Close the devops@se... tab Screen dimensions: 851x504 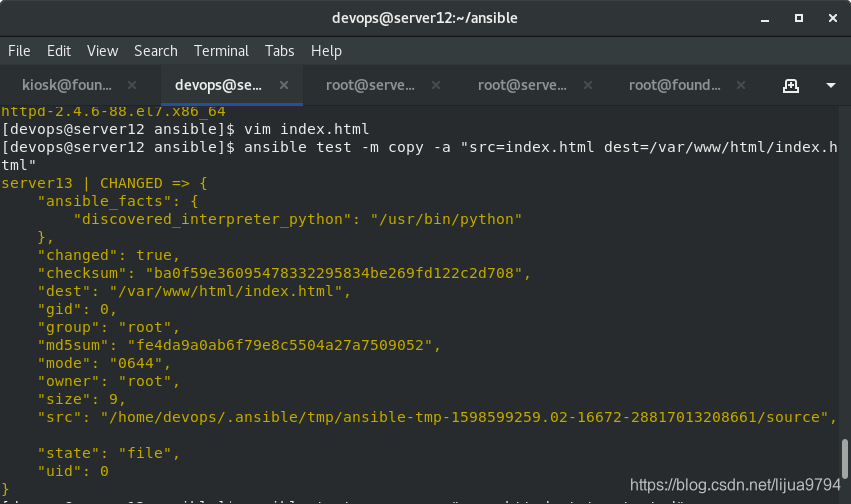284,85
